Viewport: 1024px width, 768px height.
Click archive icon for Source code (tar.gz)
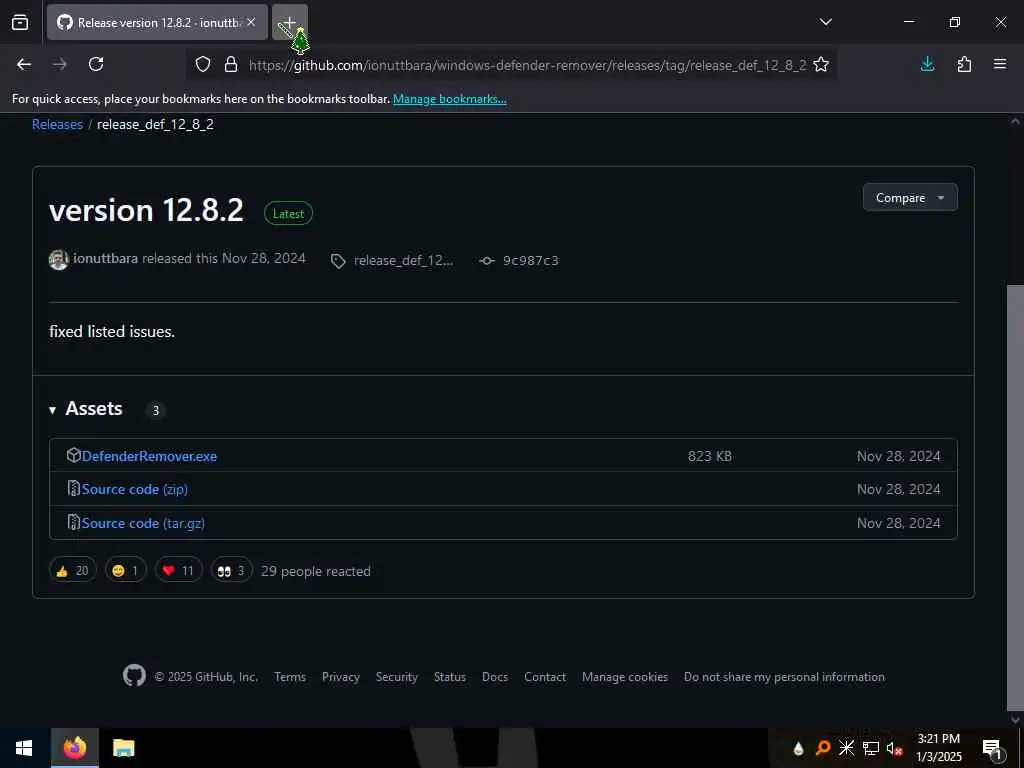pos(74,522)
